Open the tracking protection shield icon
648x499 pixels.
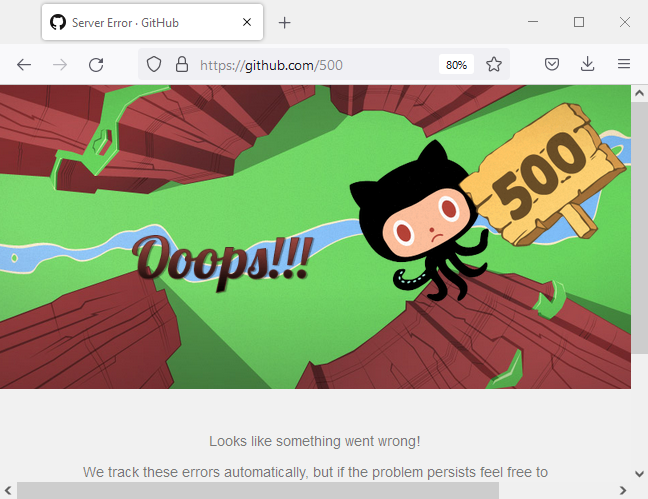click(154, 64)
